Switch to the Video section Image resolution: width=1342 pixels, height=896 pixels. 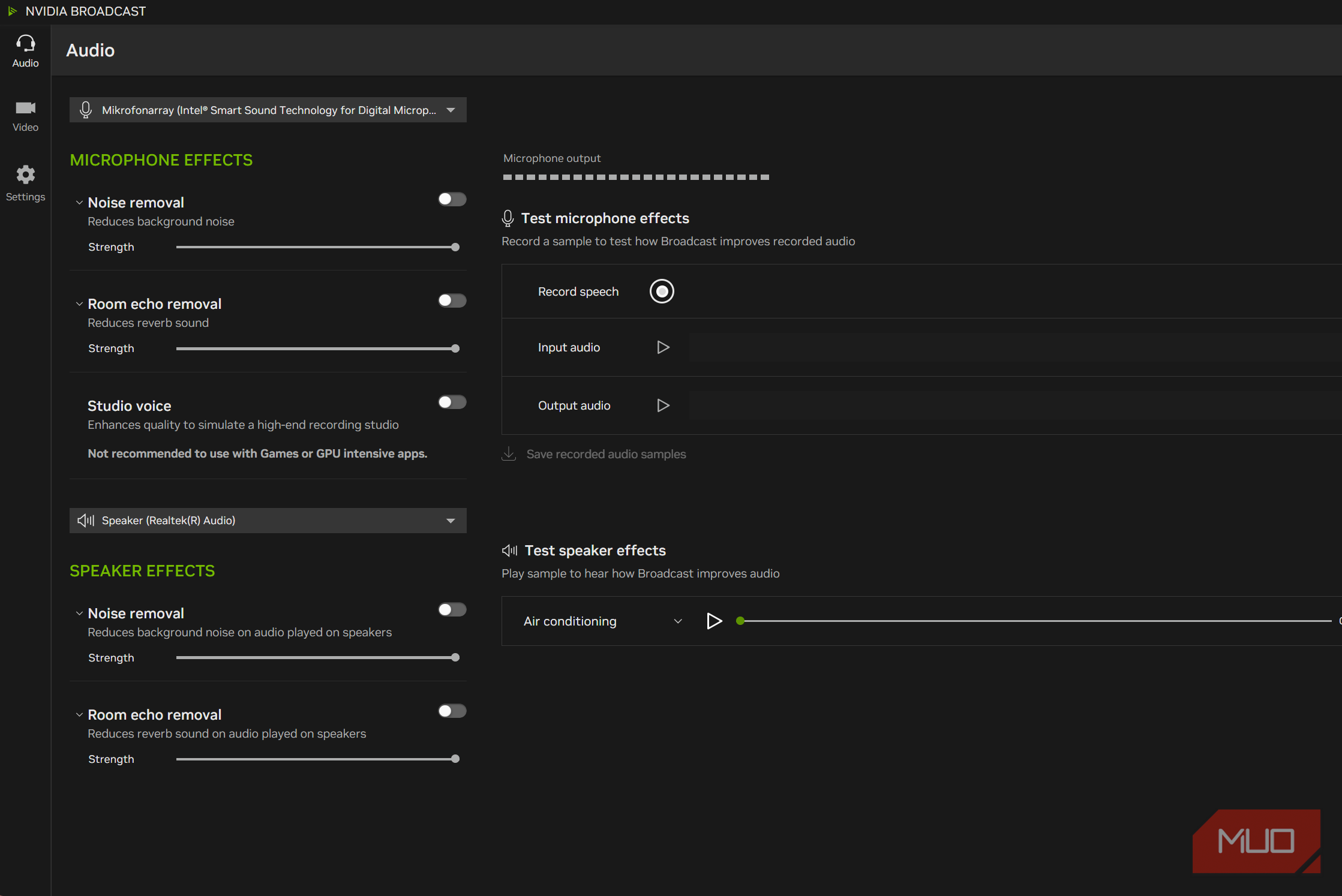point(25,116)
